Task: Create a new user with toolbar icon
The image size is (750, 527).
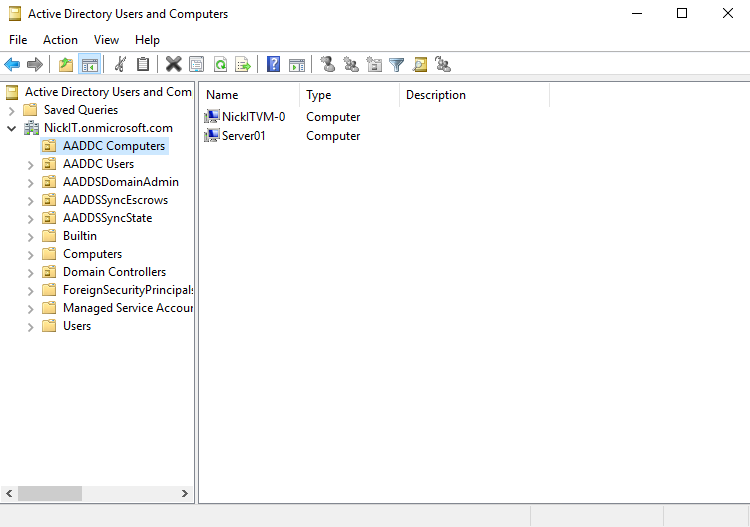Action: pos(327,64)
